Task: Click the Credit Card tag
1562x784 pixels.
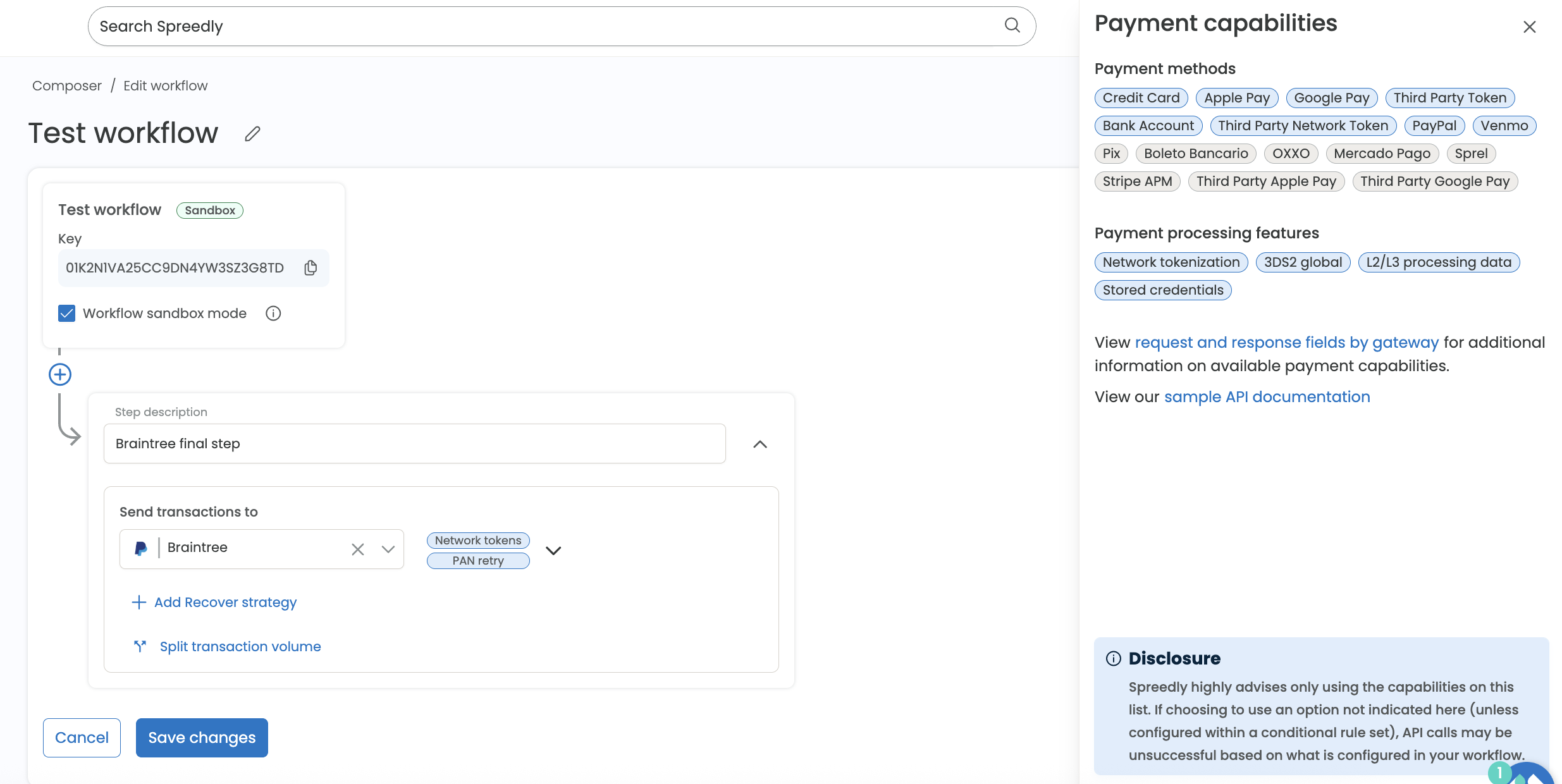Action: click(x=1141, y=98)
